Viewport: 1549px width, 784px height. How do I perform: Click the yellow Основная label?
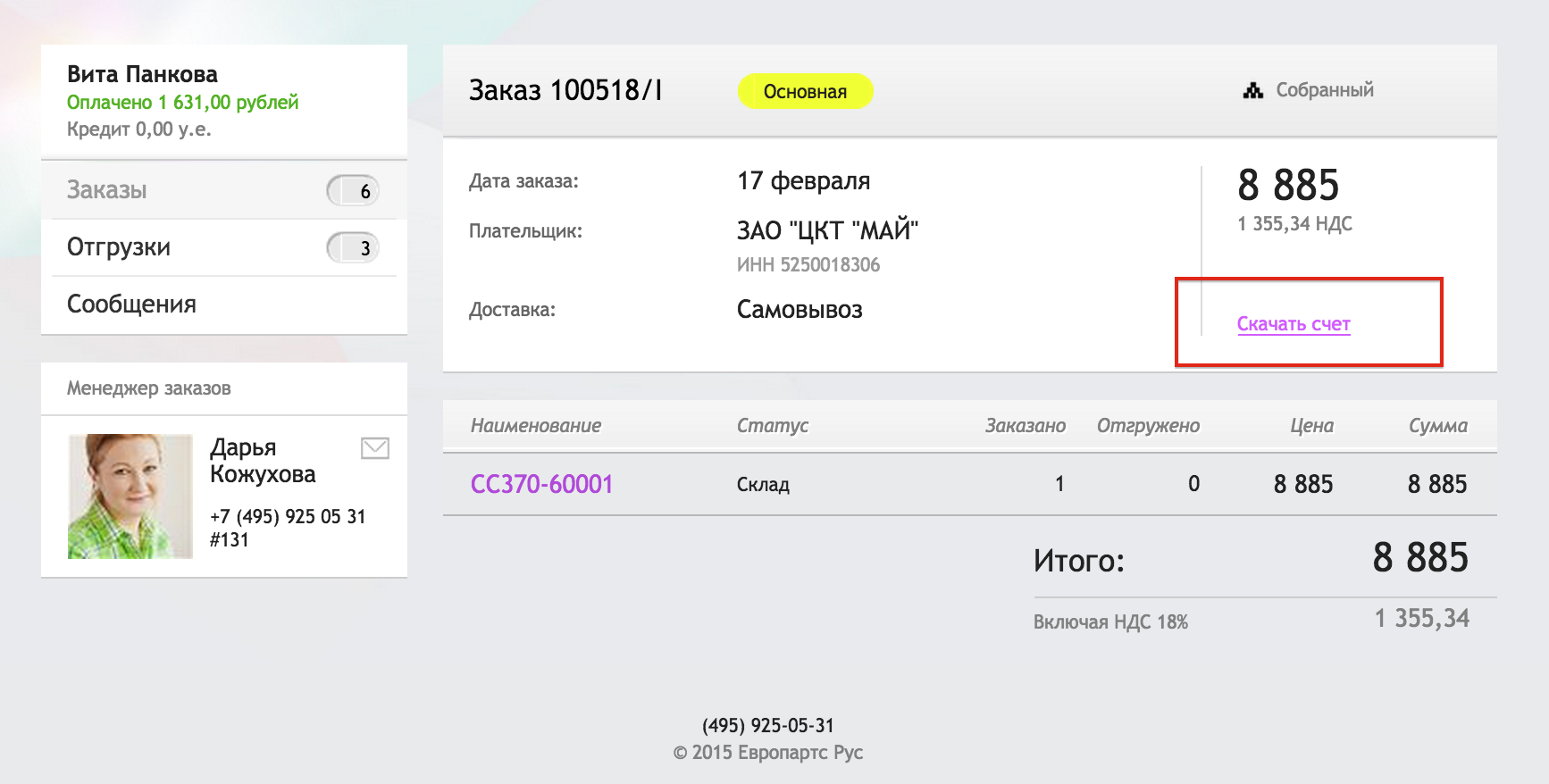tap(805, 91)
